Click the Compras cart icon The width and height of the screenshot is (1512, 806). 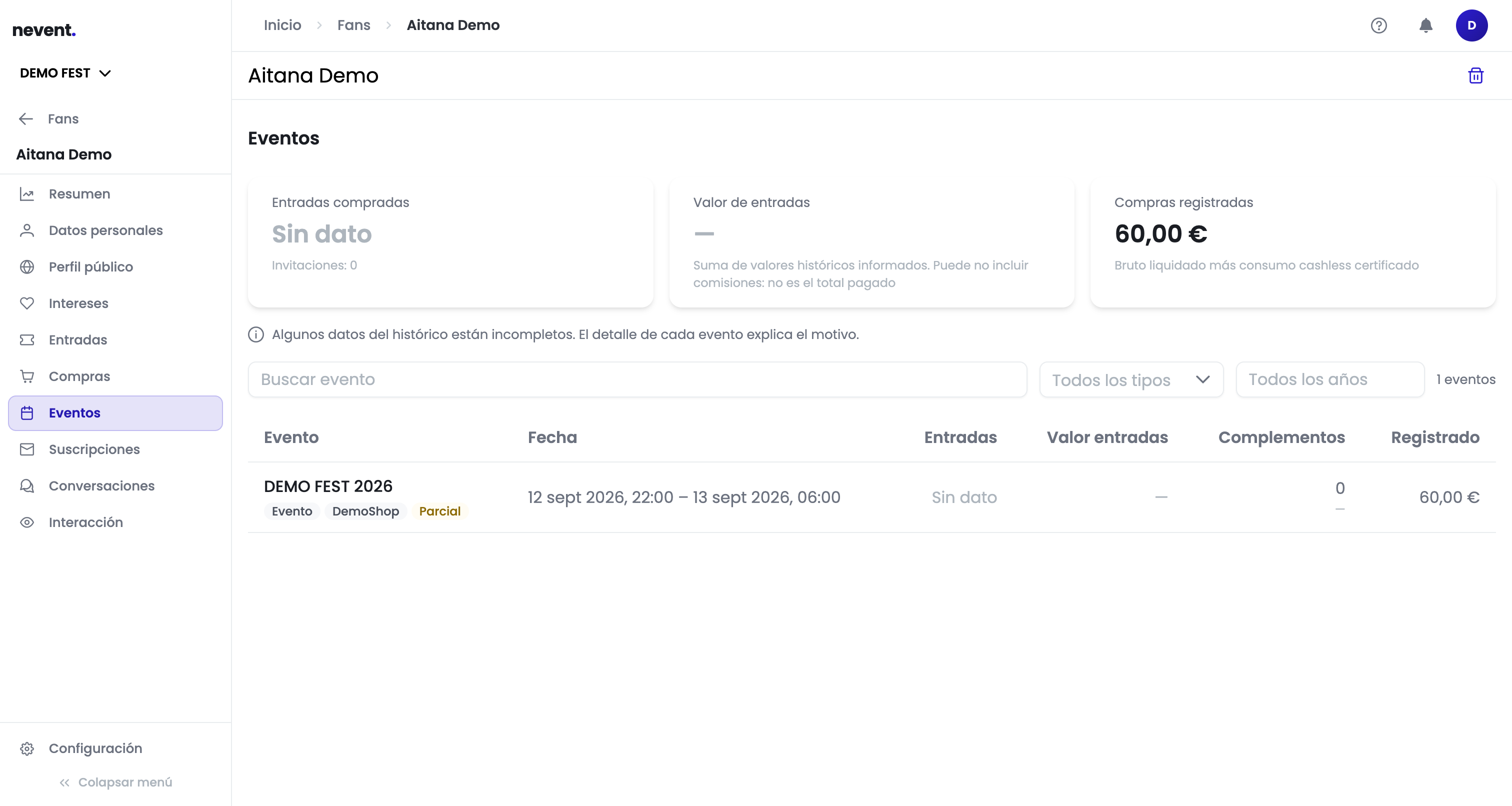coord(27,376)
